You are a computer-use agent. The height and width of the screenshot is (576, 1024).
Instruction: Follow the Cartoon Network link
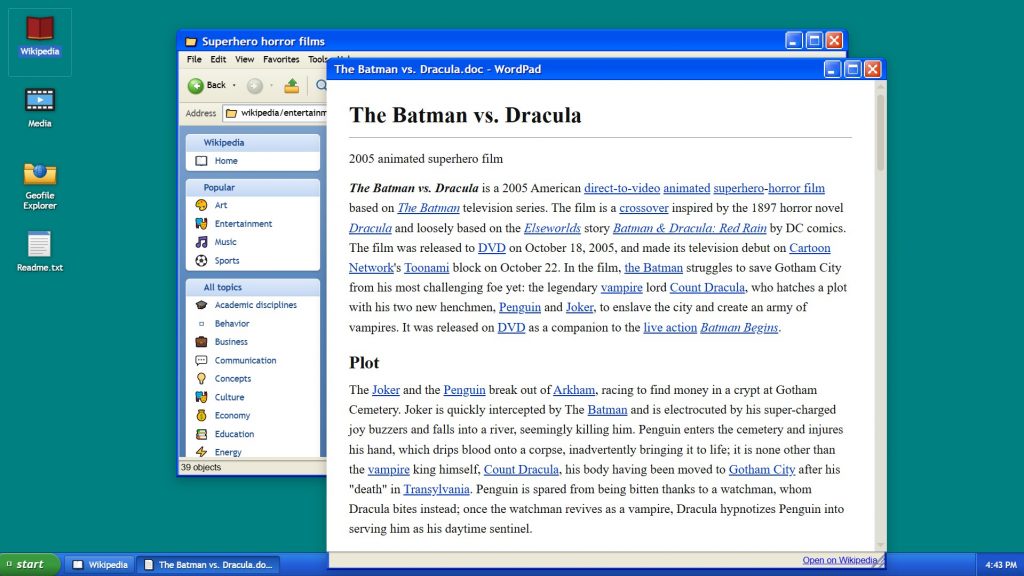[809, 248]
